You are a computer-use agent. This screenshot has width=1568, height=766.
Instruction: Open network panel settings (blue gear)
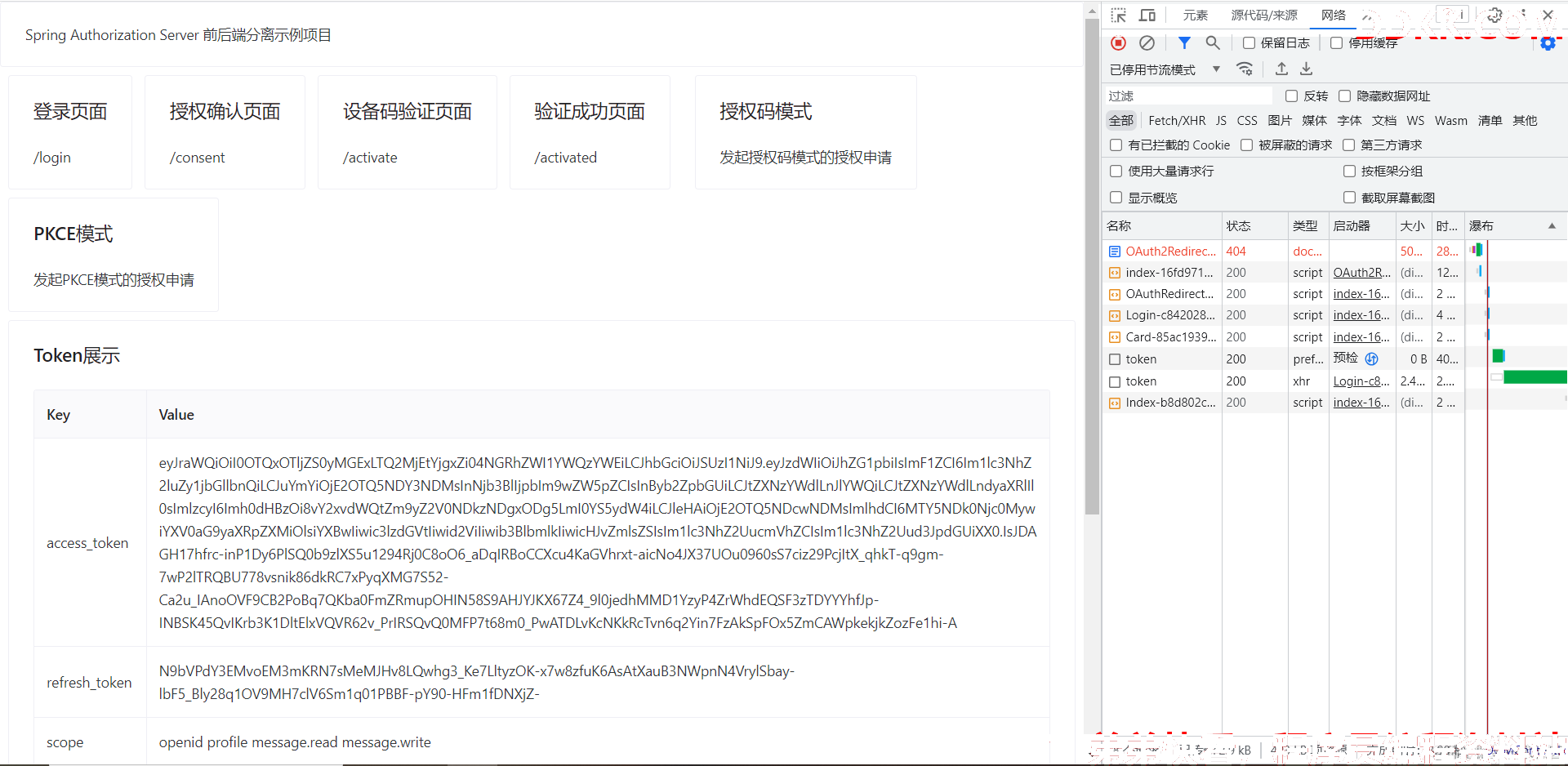tap(1548, 43)
